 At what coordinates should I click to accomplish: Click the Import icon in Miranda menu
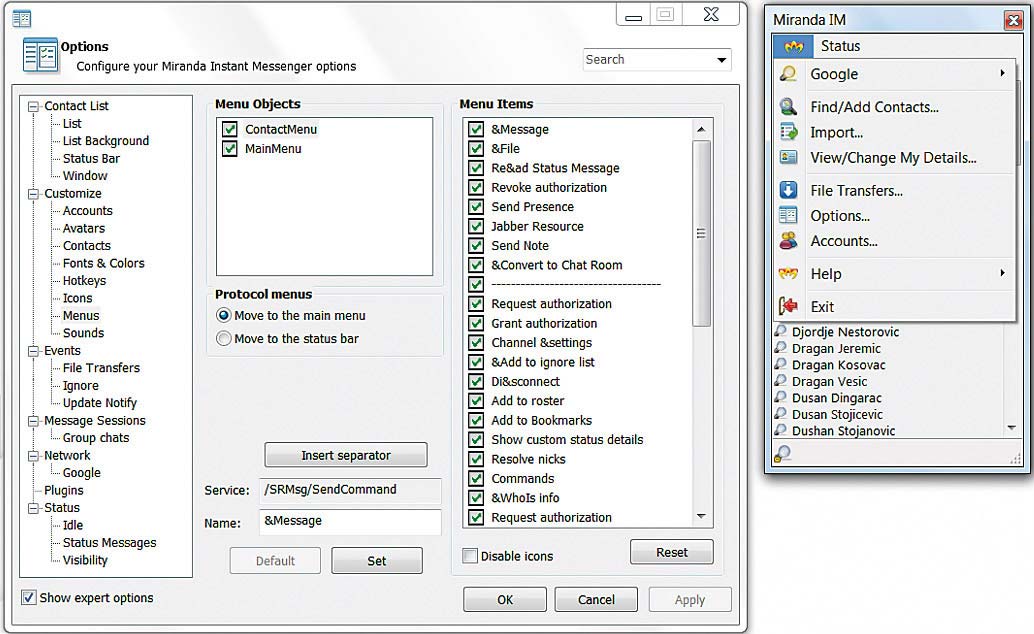(x=788, y=132)
